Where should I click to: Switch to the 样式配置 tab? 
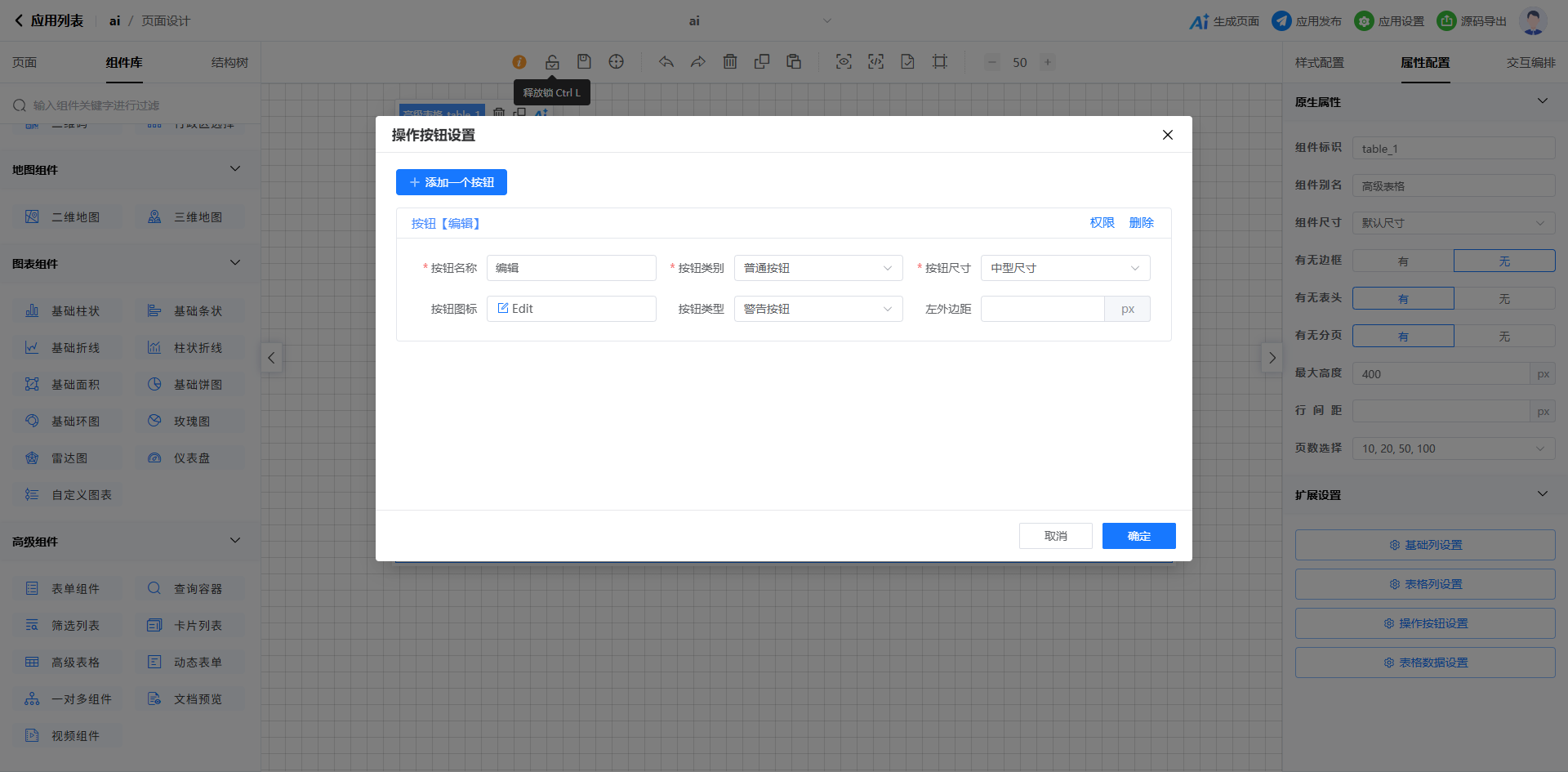click(x=1319, y=63)
